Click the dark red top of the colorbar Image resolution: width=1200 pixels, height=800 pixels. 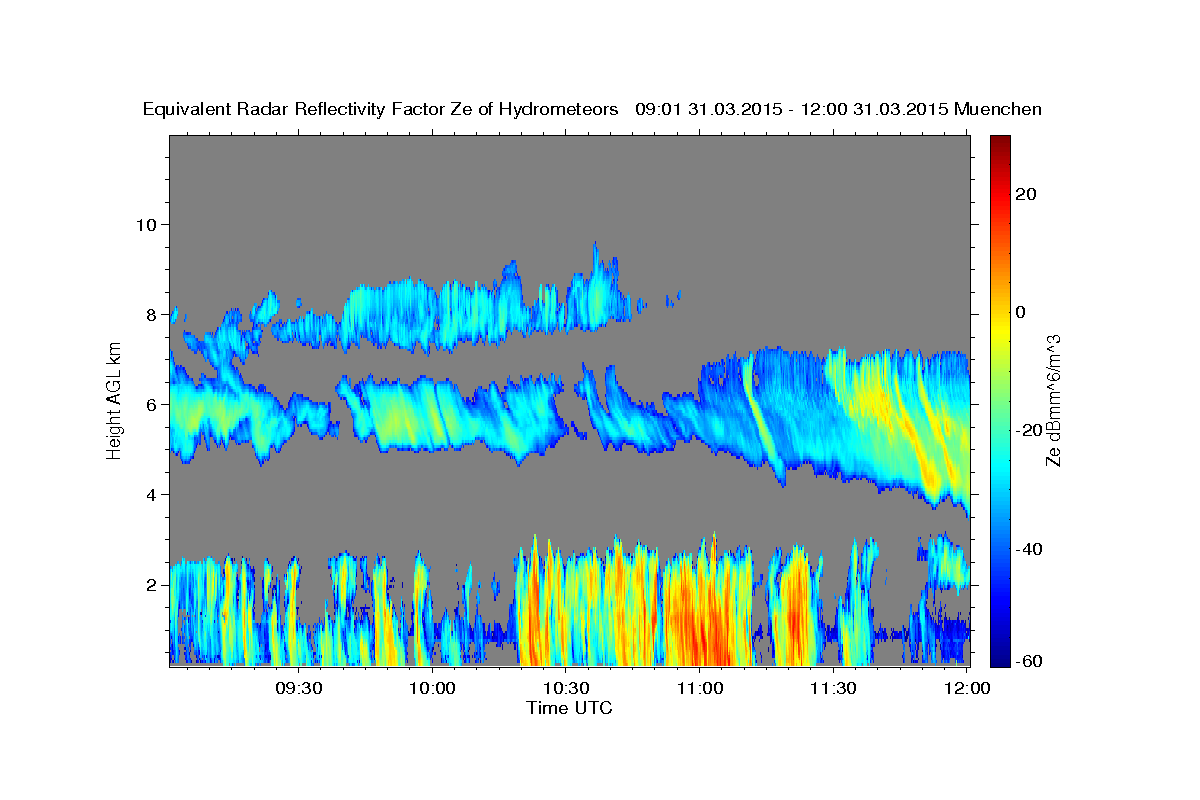pyautogui.click(x=999, y=142)
